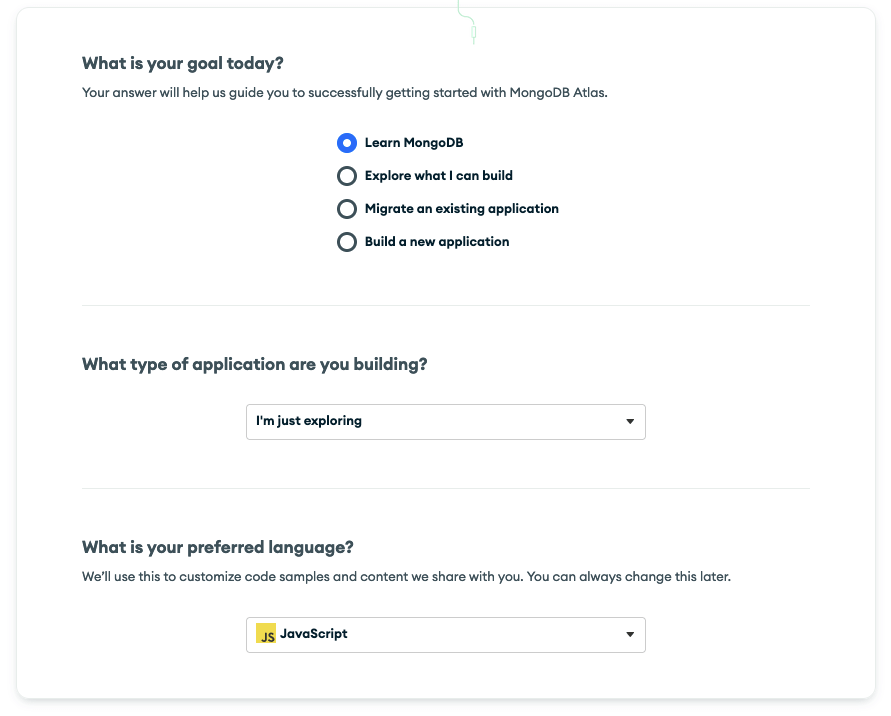Click the JavaScript text in the language field

314,634
